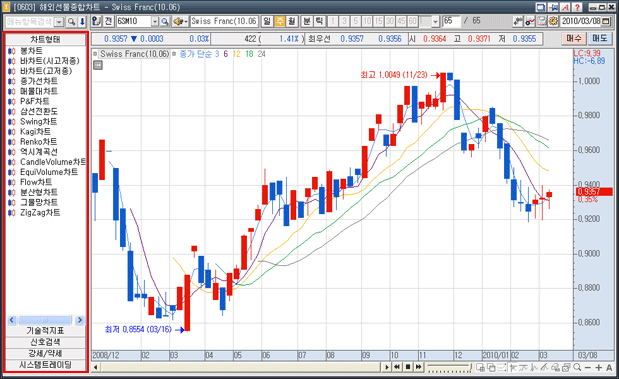
Task: Select Kagi차트 chart type
Action: pyautogui.click(x=35, y=132)
